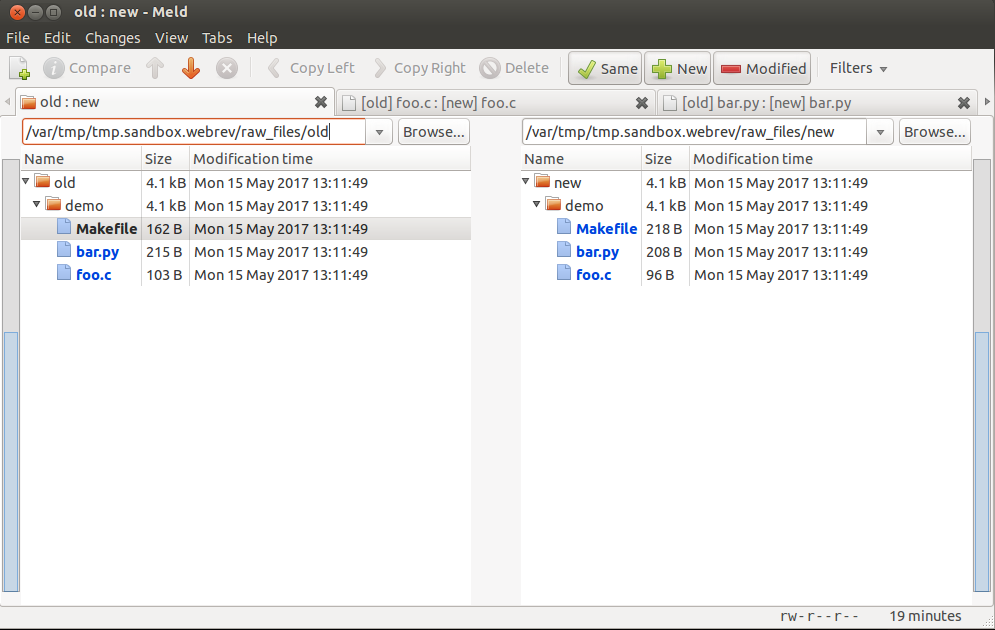Open the right path history dropdown
Image resolution: width=995 pixels, height=630 pixels.
pyautogui.click(x=880, y=132)
